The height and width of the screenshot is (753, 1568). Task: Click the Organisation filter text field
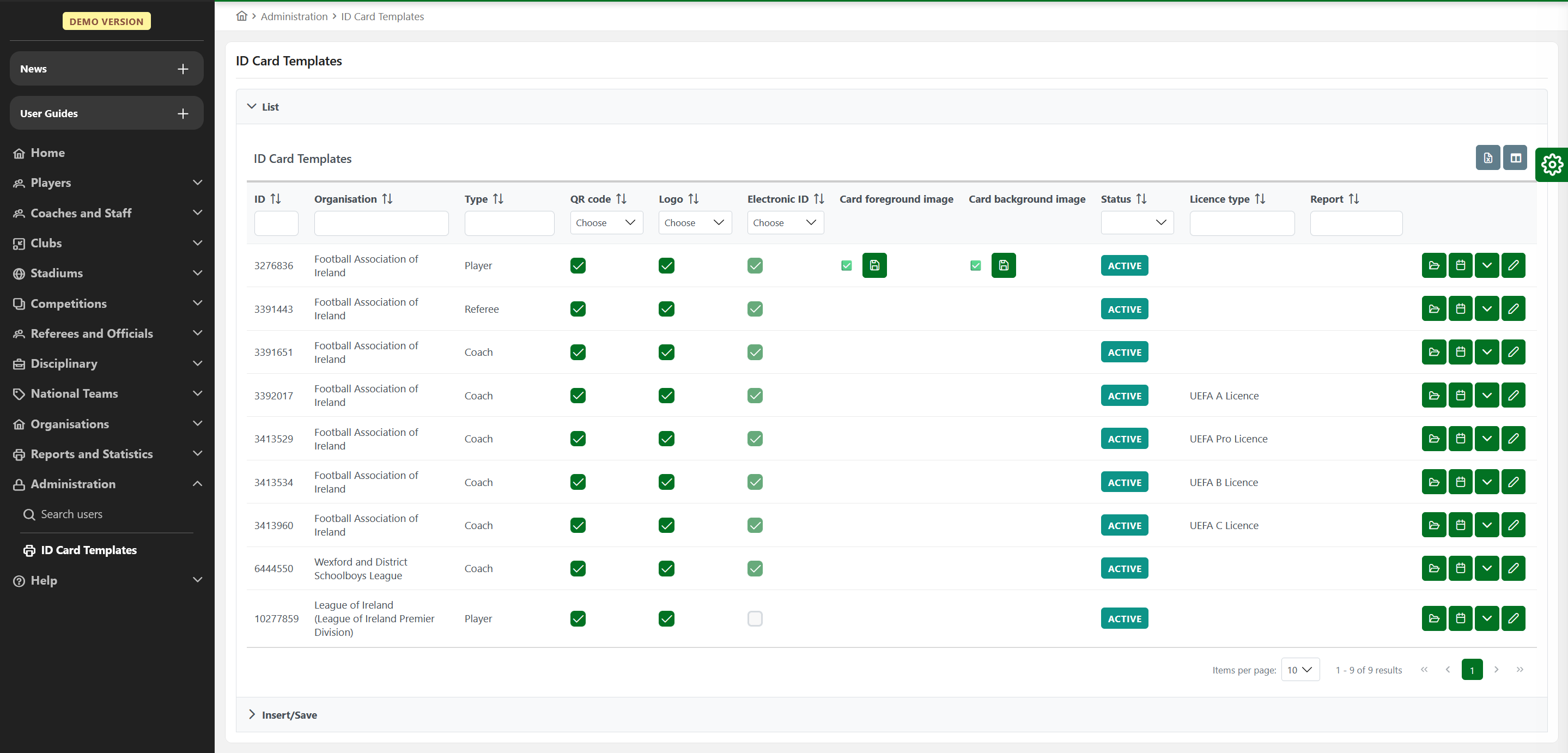tap(381, 223)
